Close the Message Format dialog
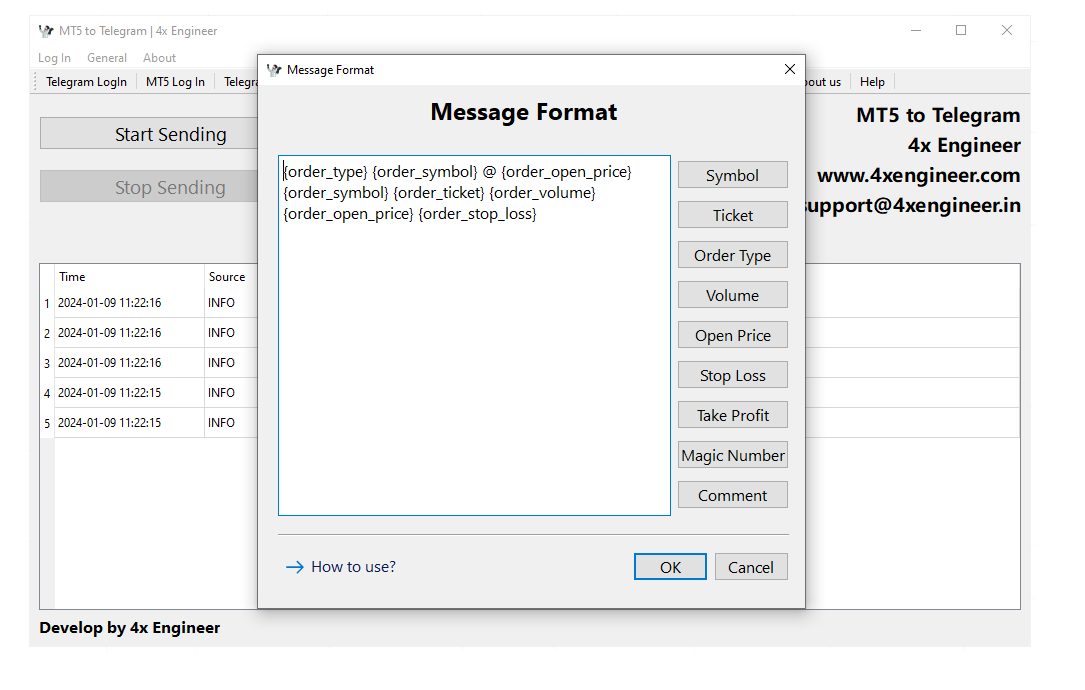Screen dimensions: 1085x690 (790, 69)
